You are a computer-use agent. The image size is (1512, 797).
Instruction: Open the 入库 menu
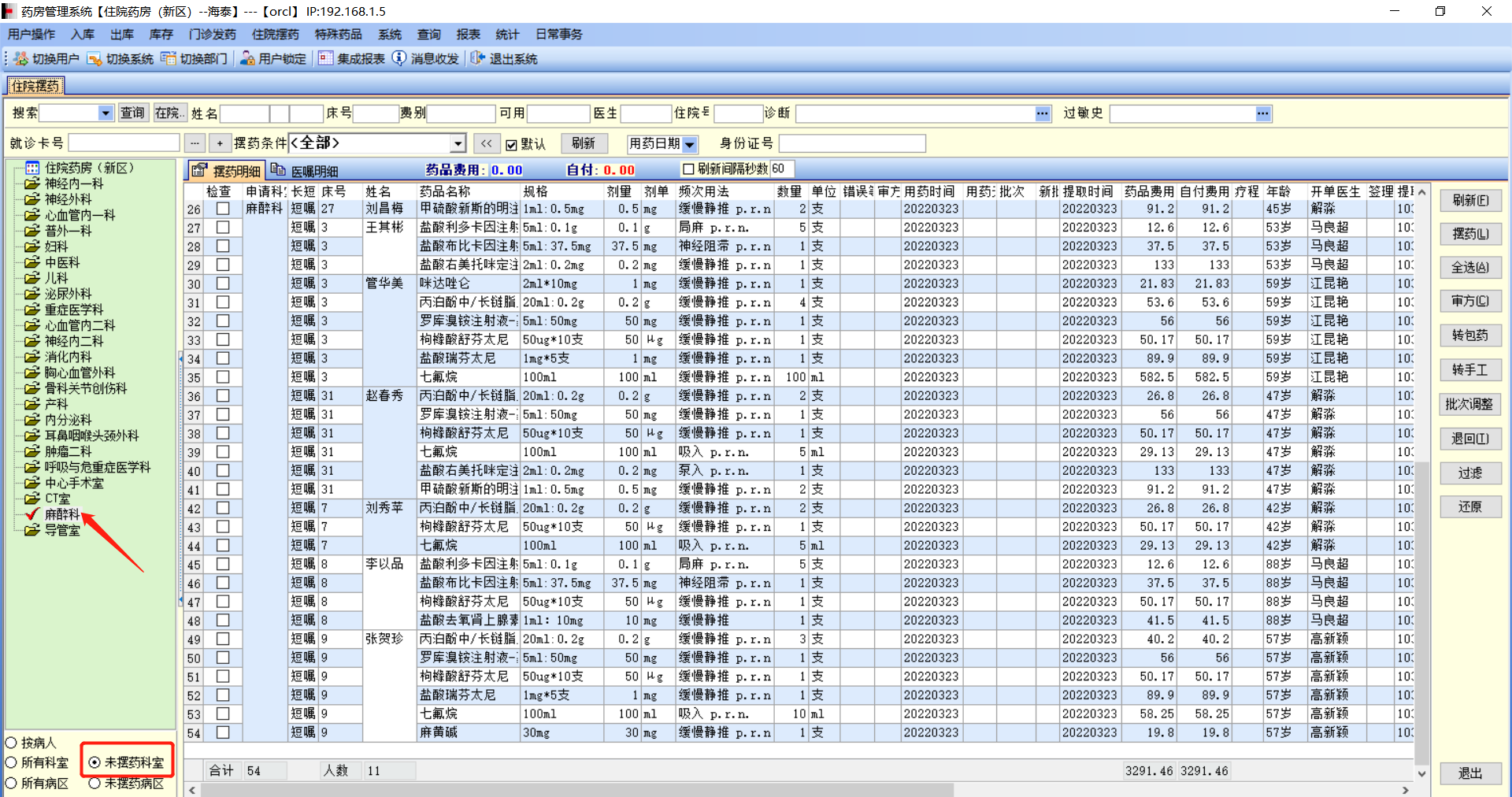83,35
